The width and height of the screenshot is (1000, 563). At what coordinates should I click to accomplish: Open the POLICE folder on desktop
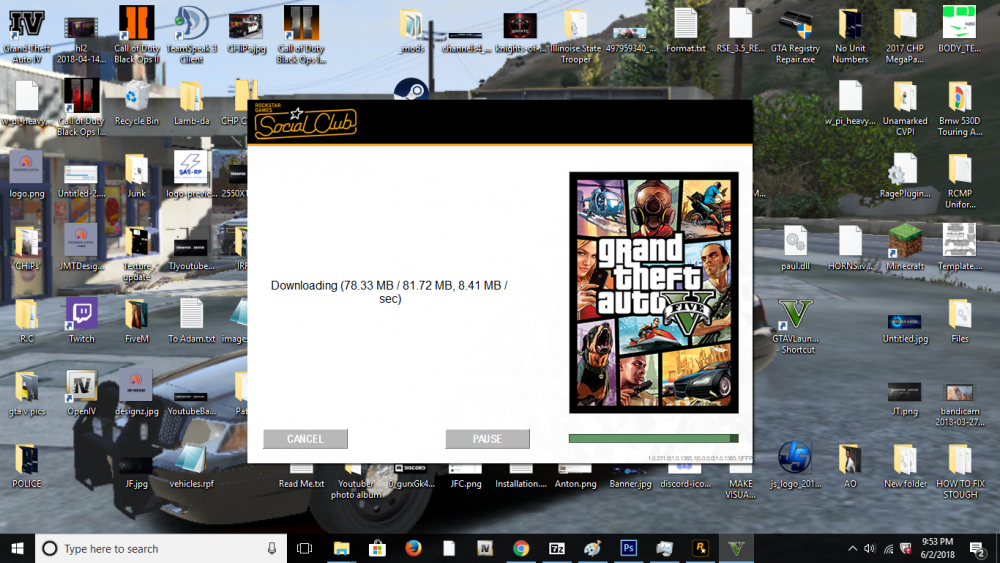27,466
